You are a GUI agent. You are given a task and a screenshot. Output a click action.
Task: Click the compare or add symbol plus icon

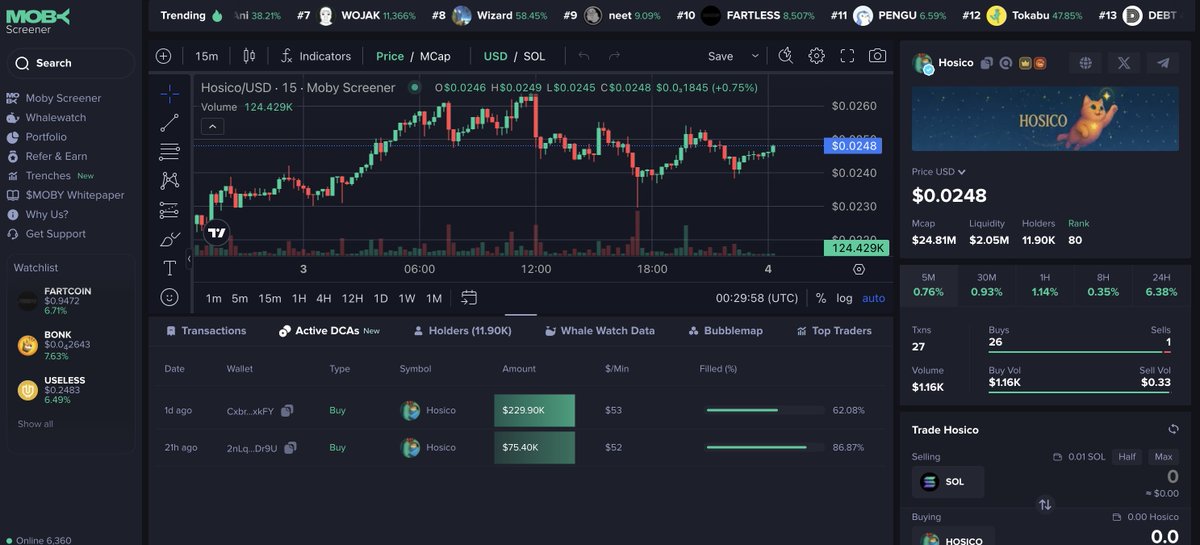(x=164, y=56)
